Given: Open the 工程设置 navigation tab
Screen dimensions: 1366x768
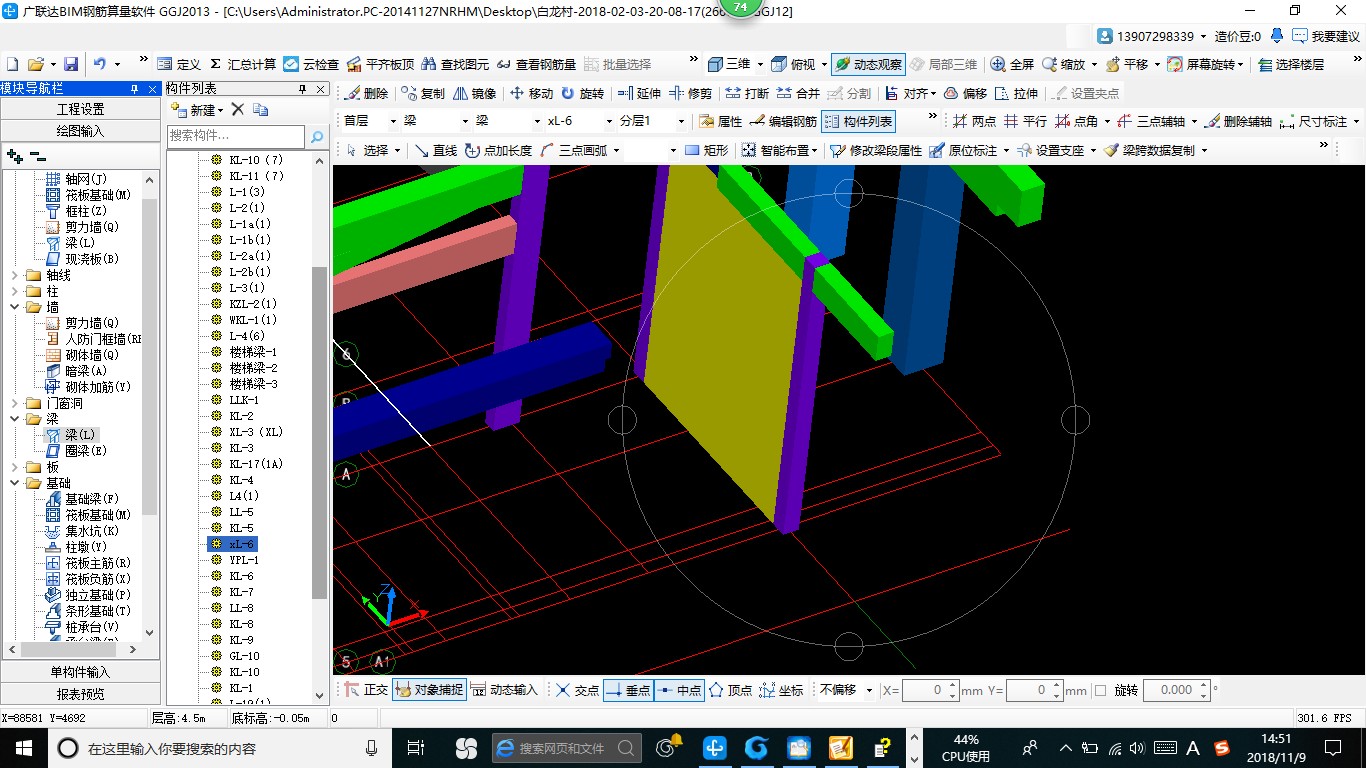Looking at the screenshot, I should pos(80,109).
